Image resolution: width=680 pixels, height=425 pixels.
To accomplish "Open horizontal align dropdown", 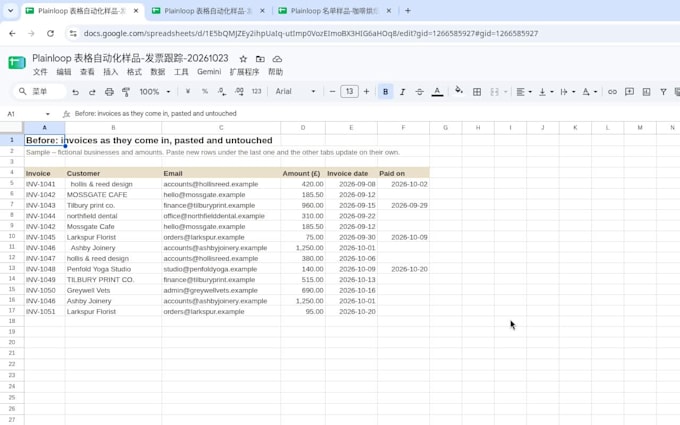I will pos(524,92).
